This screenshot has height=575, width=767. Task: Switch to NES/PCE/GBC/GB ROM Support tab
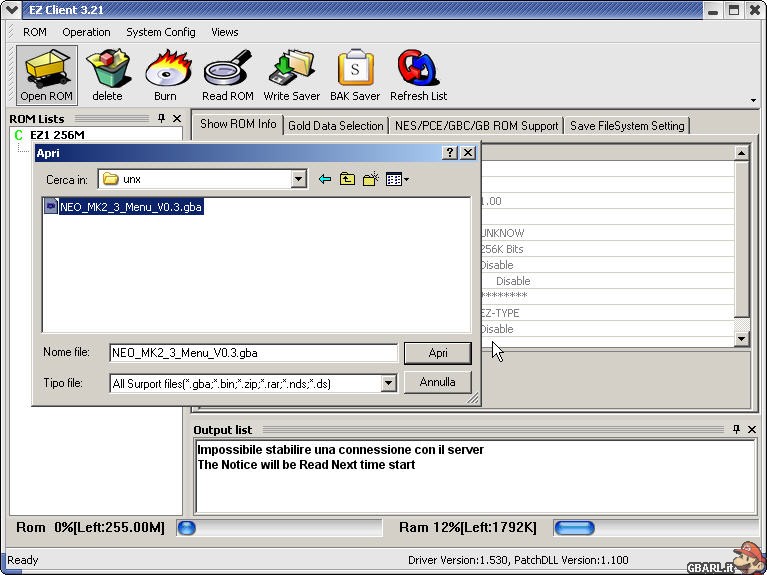[476, 126]
